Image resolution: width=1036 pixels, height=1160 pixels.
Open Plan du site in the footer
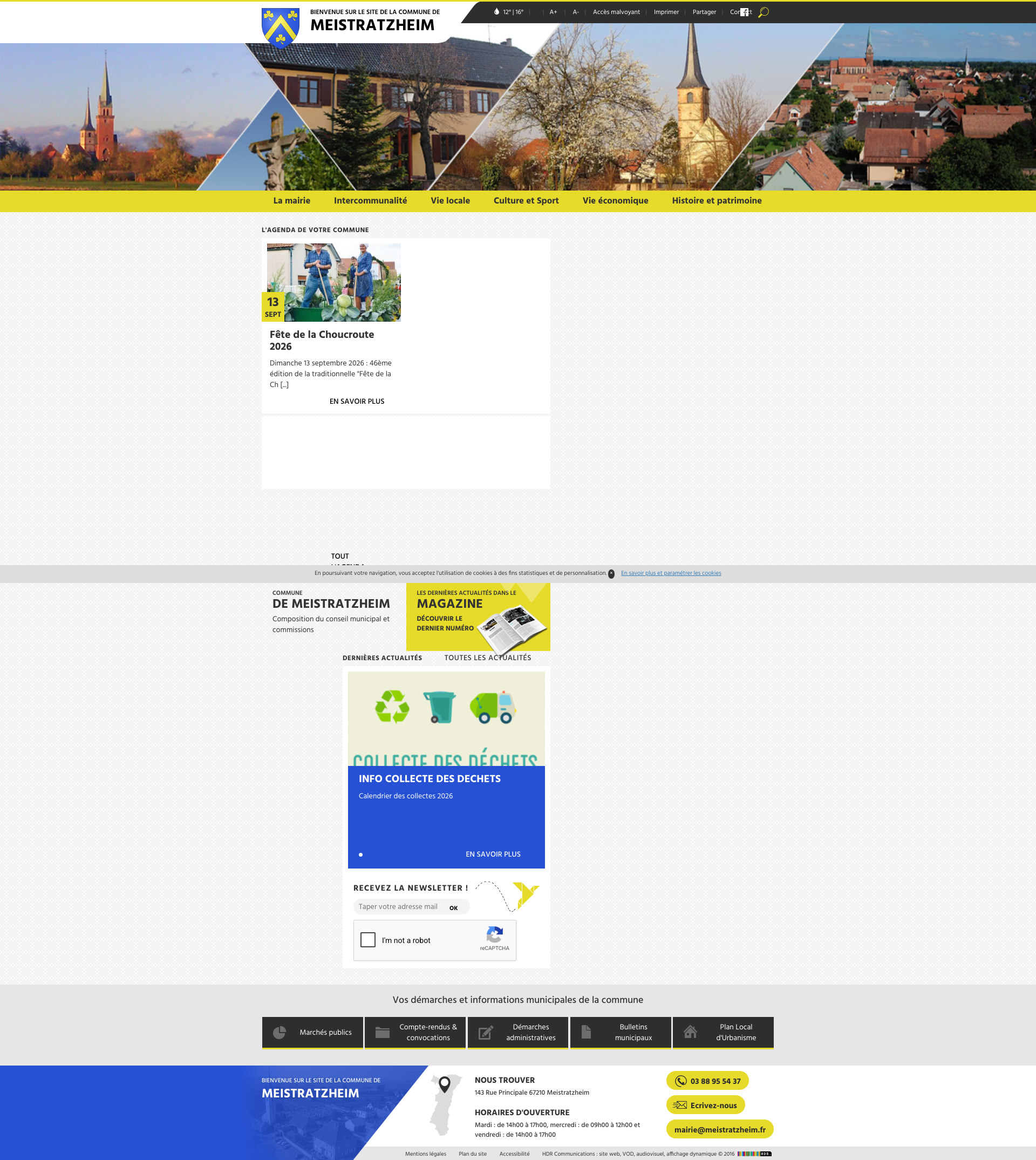(473, 1154)
